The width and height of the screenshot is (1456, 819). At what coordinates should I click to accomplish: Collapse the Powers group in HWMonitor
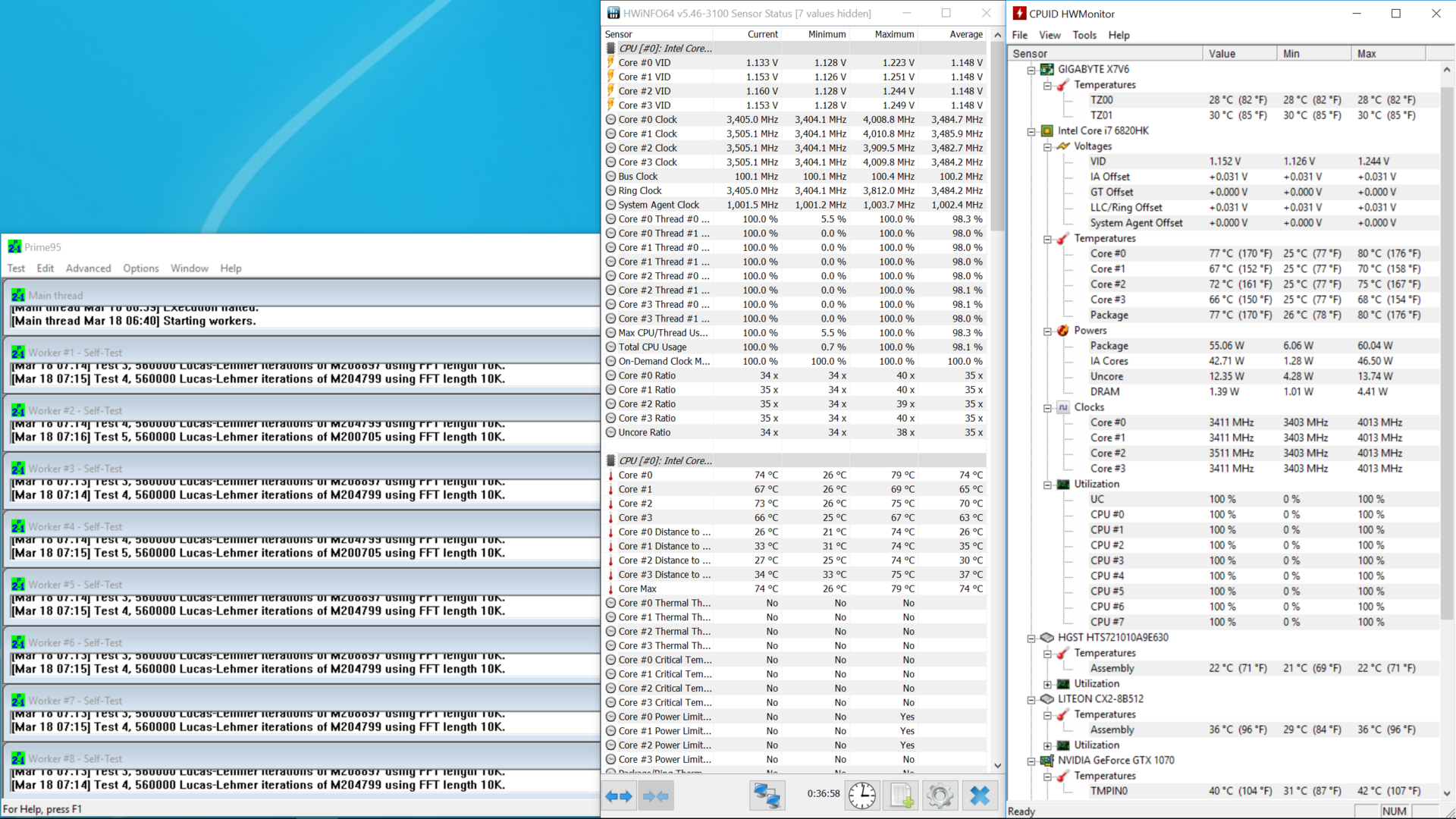coord(1047,331)
